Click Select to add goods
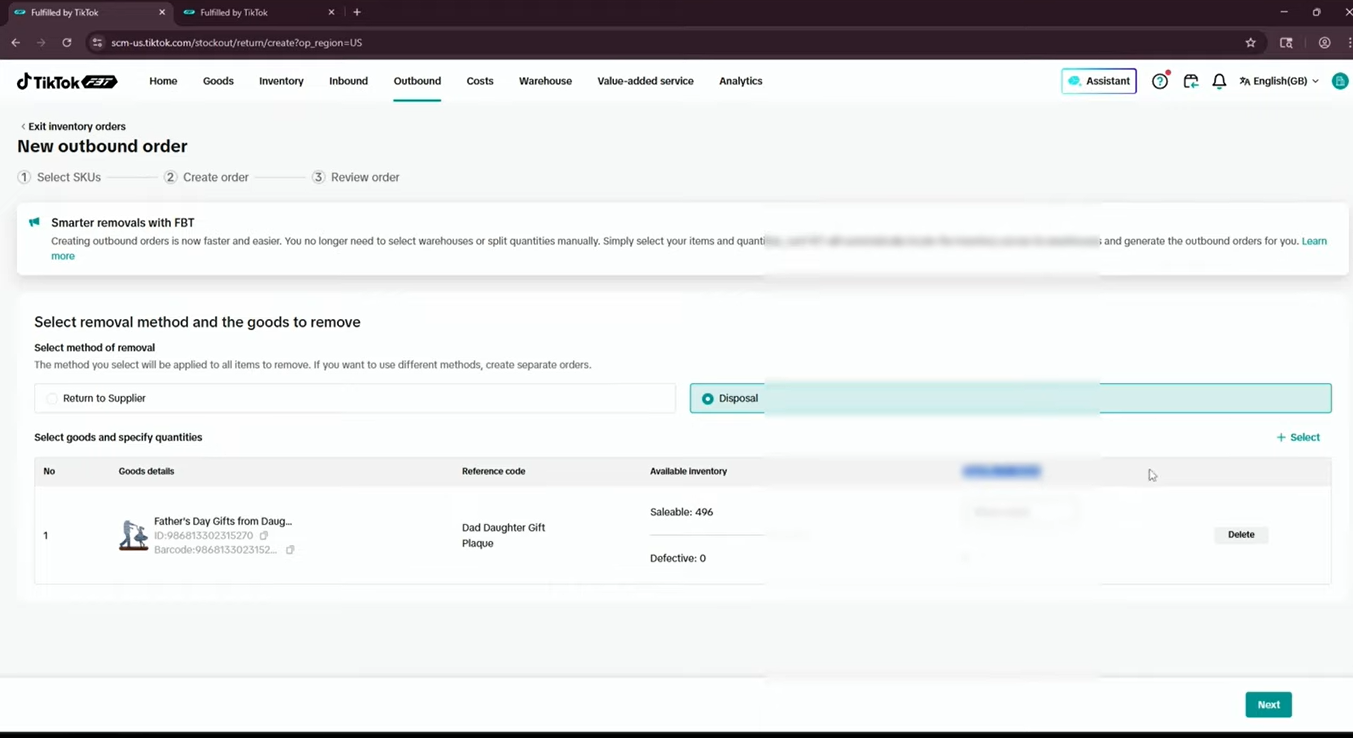Screen dimensions: 1353x738 [x=1298, y=437]
